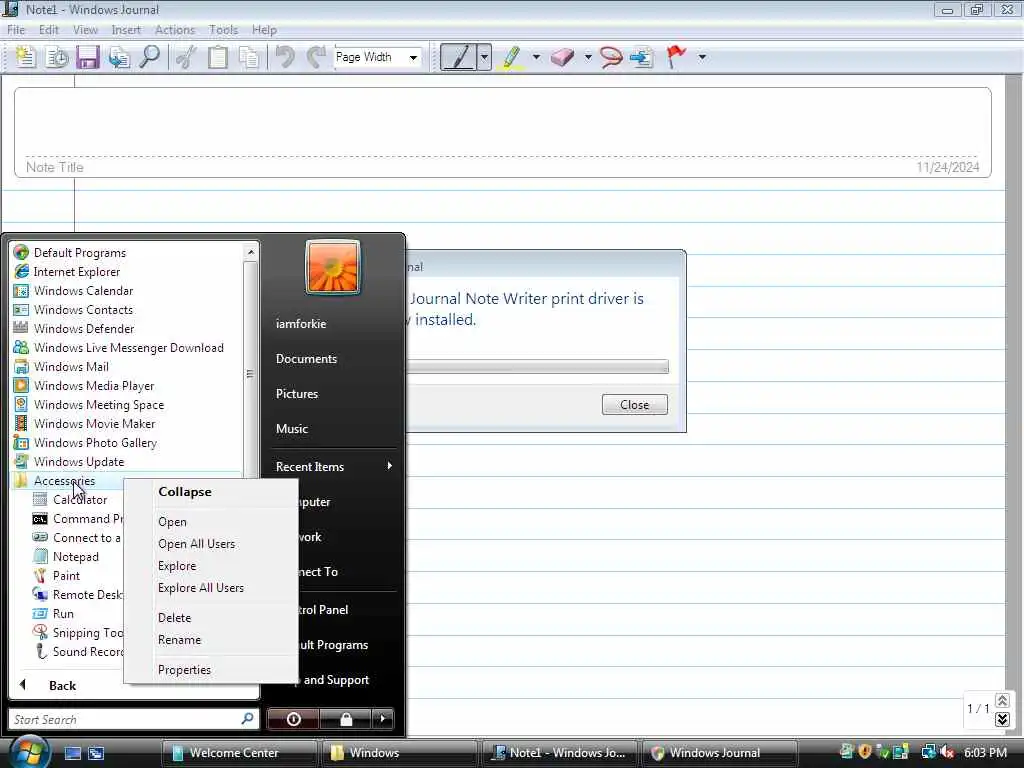Open the Tools menu
This screenshot has width=1024, height=768.
223,30
